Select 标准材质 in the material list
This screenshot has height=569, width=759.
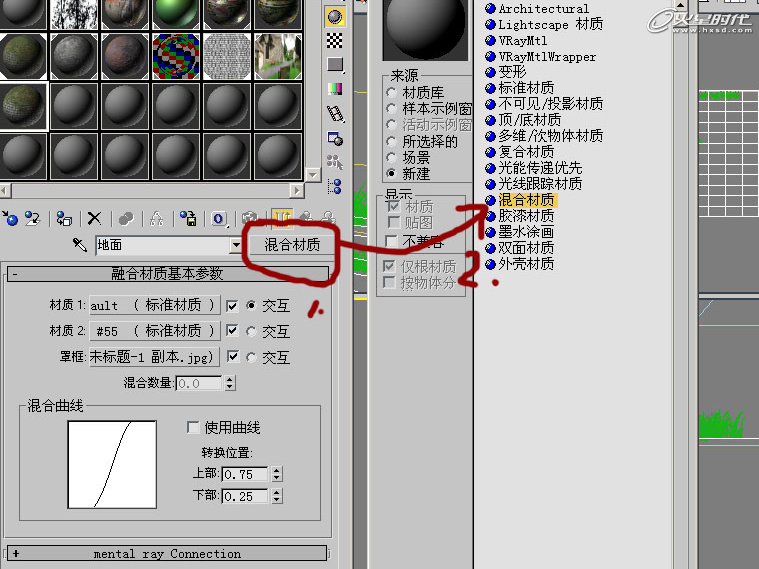526,88
